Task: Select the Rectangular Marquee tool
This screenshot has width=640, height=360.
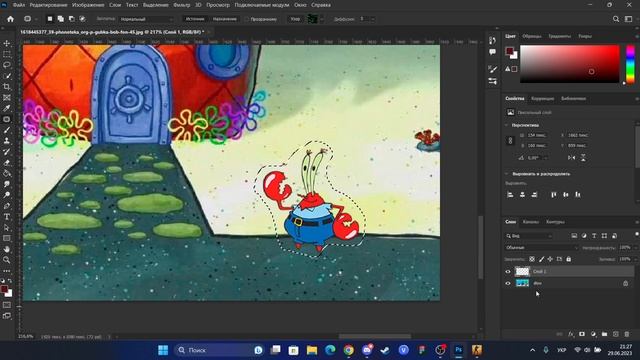Action: pyautogui.click(x=7, y=54)
